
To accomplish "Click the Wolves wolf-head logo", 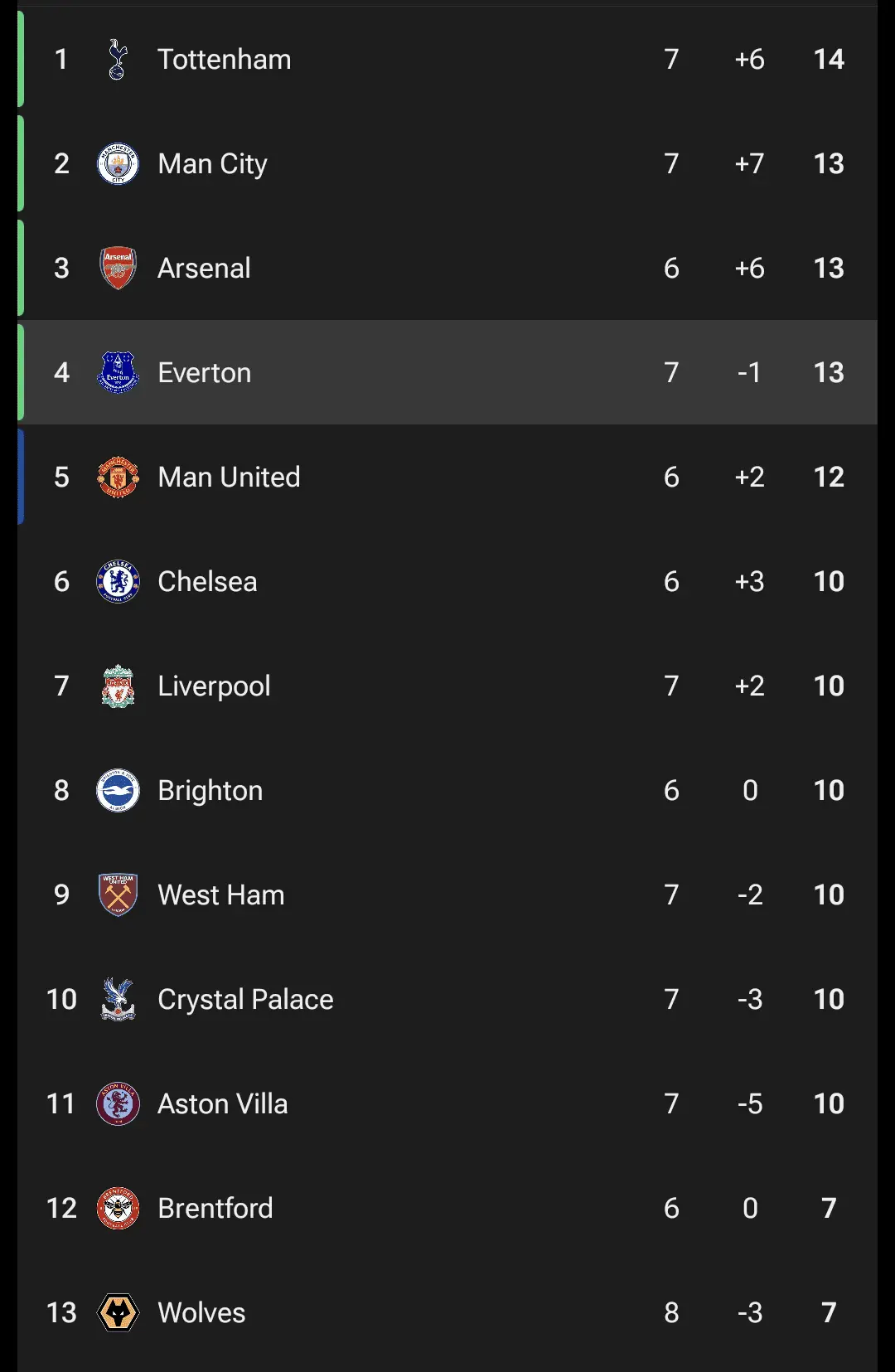I will pyautogui.click(x=118, y=1313).
